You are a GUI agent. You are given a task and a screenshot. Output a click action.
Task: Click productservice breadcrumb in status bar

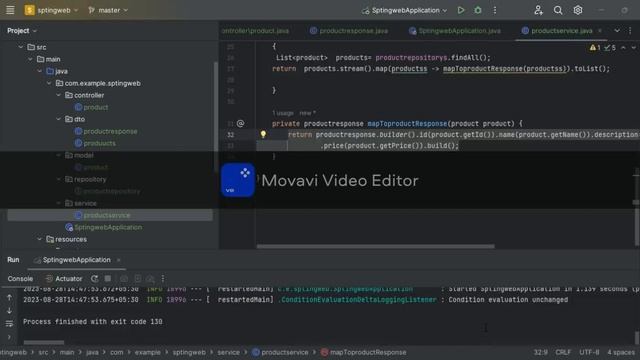pyautogui.click(x=280, y=352)
